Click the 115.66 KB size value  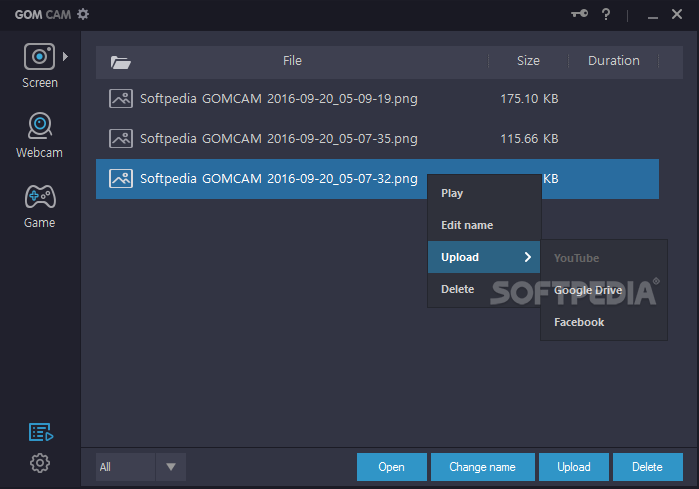coord(529,139)
